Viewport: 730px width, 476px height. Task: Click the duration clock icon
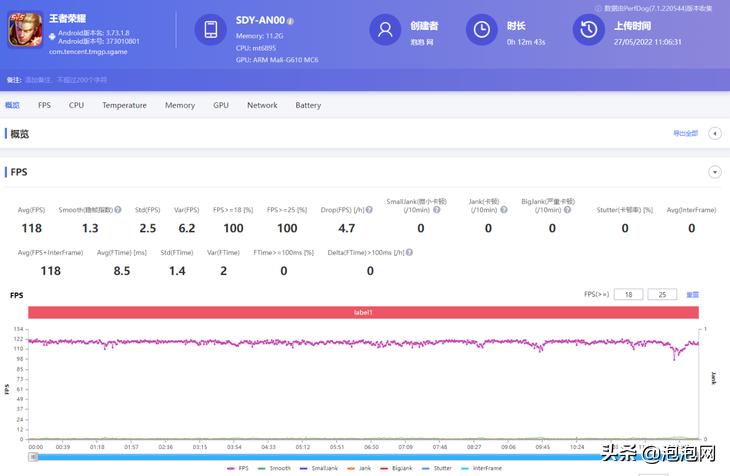tap(482, 30)
